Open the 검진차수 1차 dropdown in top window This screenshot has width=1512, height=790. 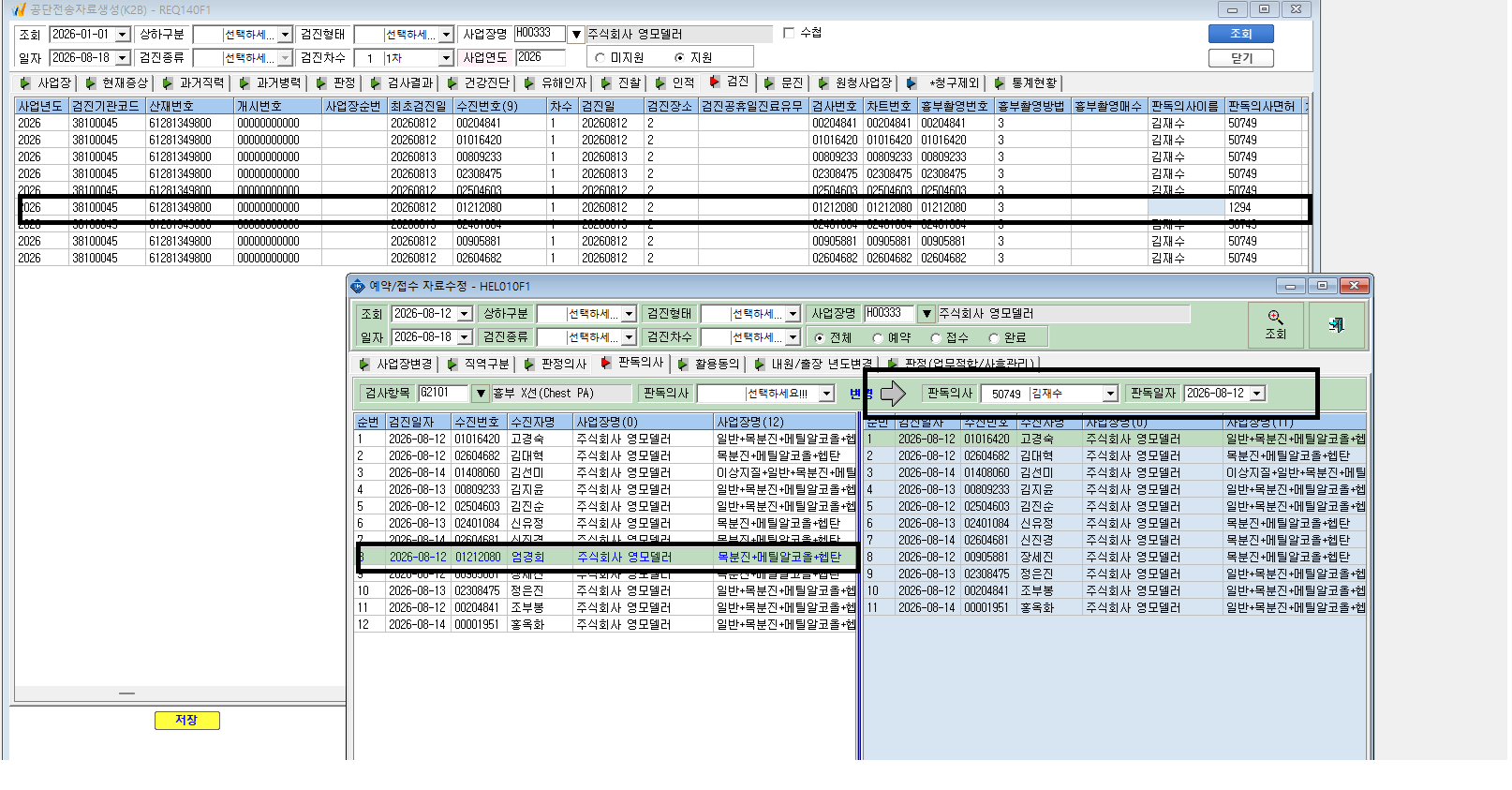[x=446, y=58]
